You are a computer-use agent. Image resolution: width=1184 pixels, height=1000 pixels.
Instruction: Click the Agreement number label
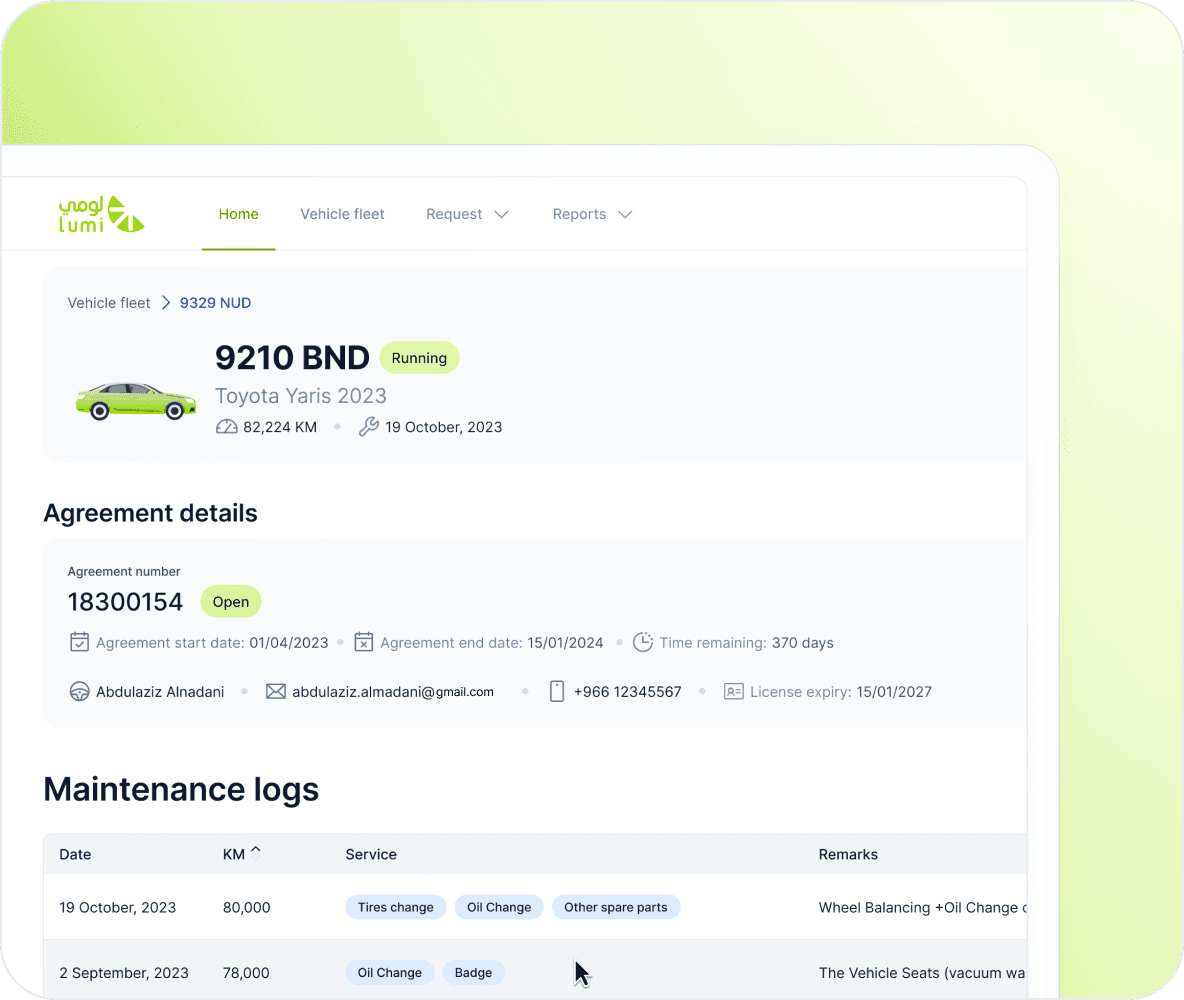tap(124, 572)
